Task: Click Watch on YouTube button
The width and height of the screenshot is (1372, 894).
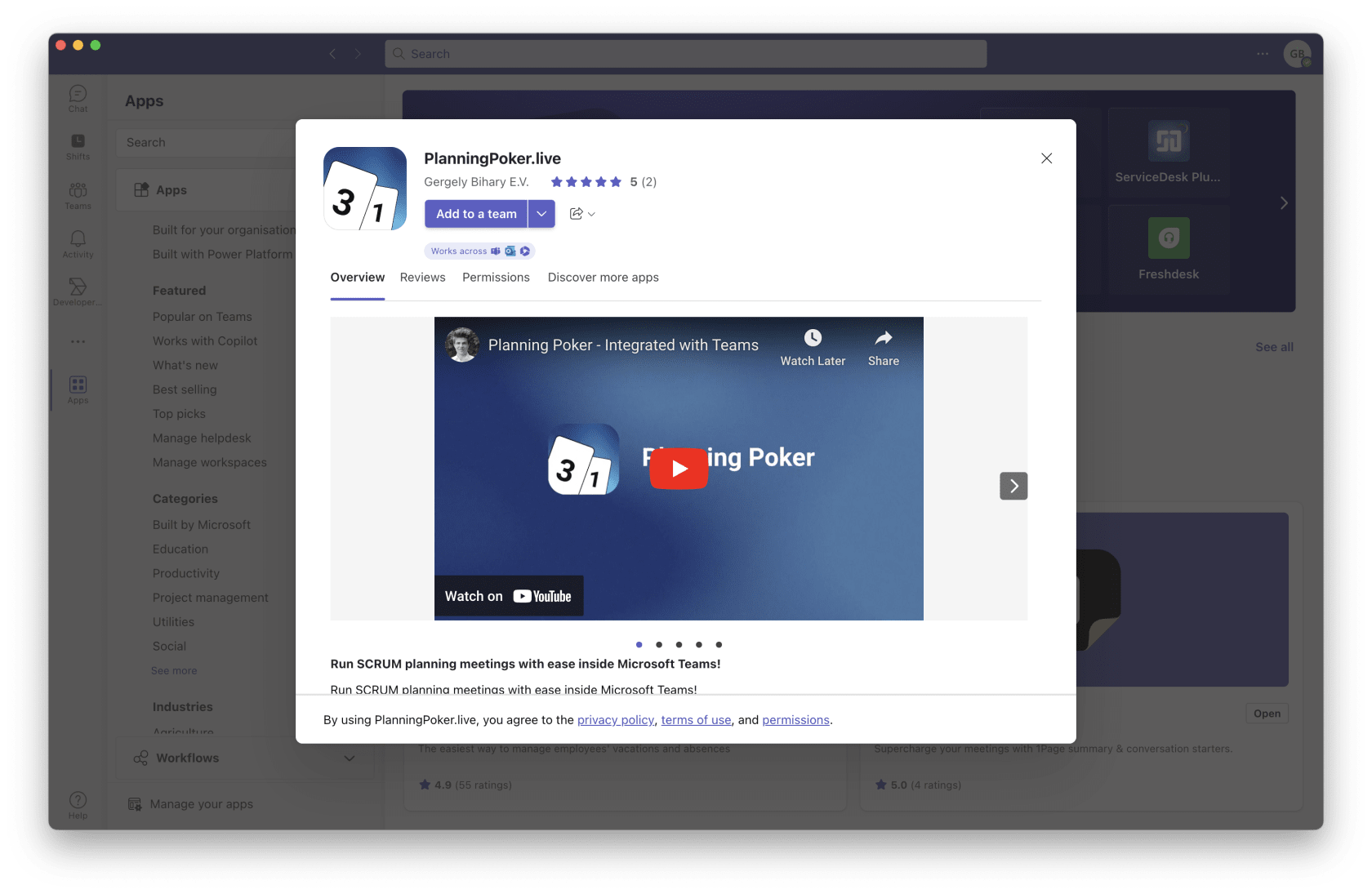Action: tap(508, 597)
